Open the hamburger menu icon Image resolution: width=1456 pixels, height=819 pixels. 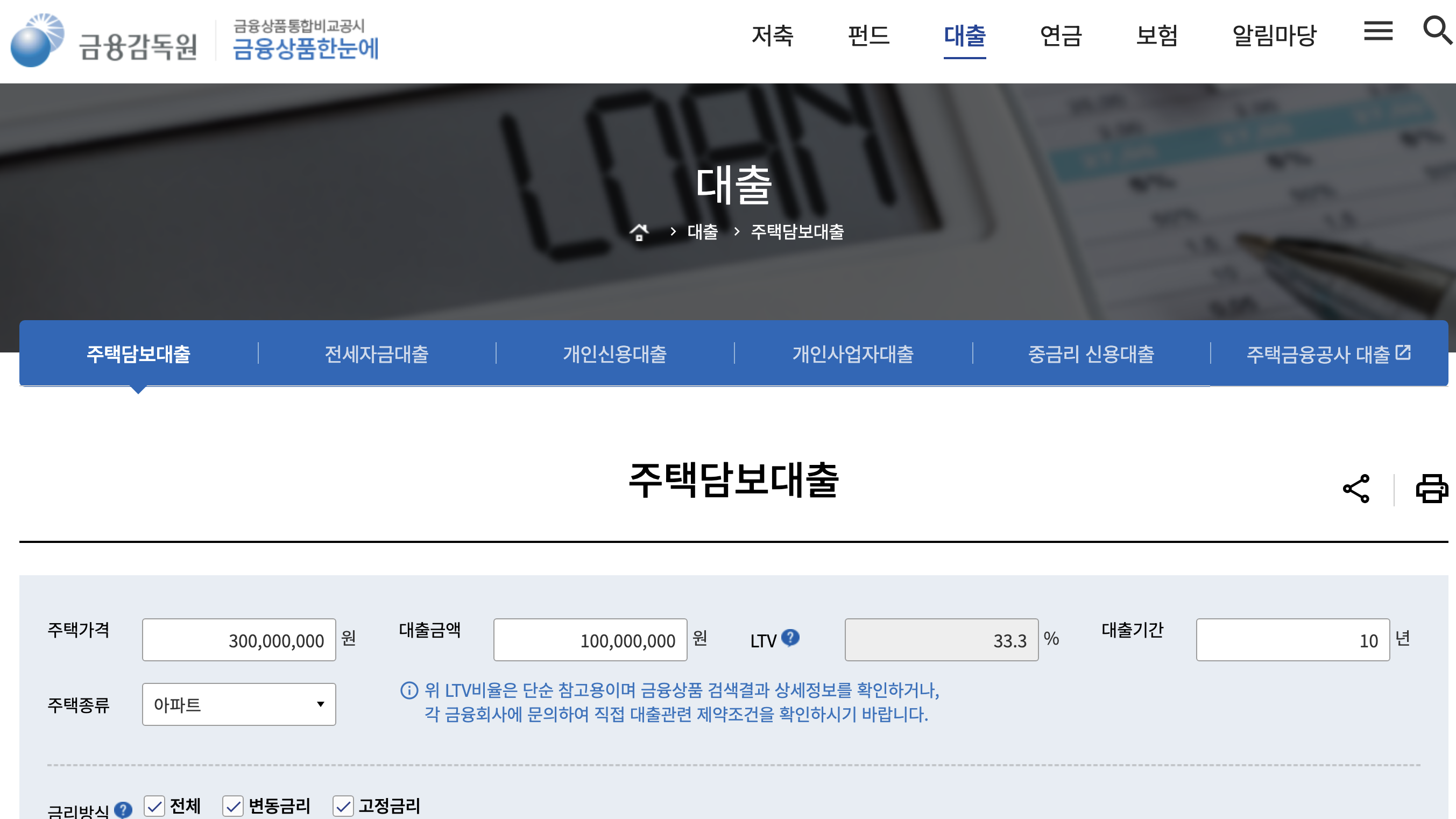click(x=1378, y=31)
